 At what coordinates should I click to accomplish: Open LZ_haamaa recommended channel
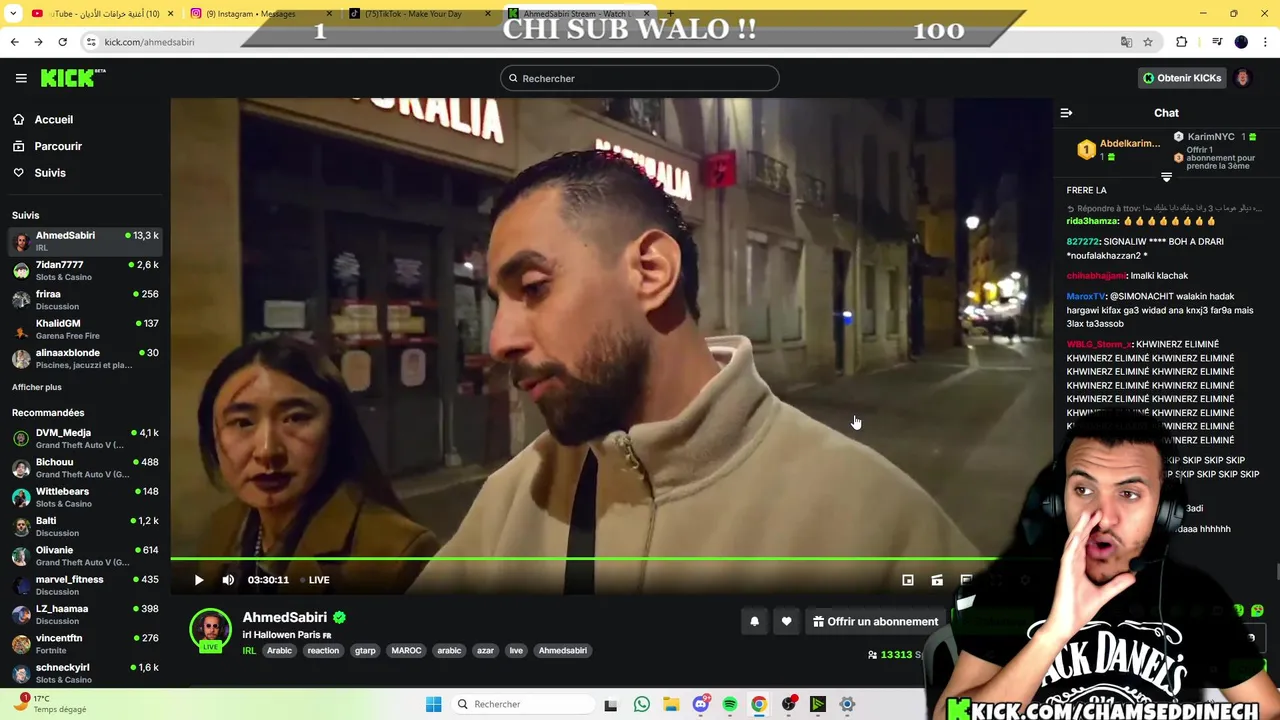tap(85, 614)
